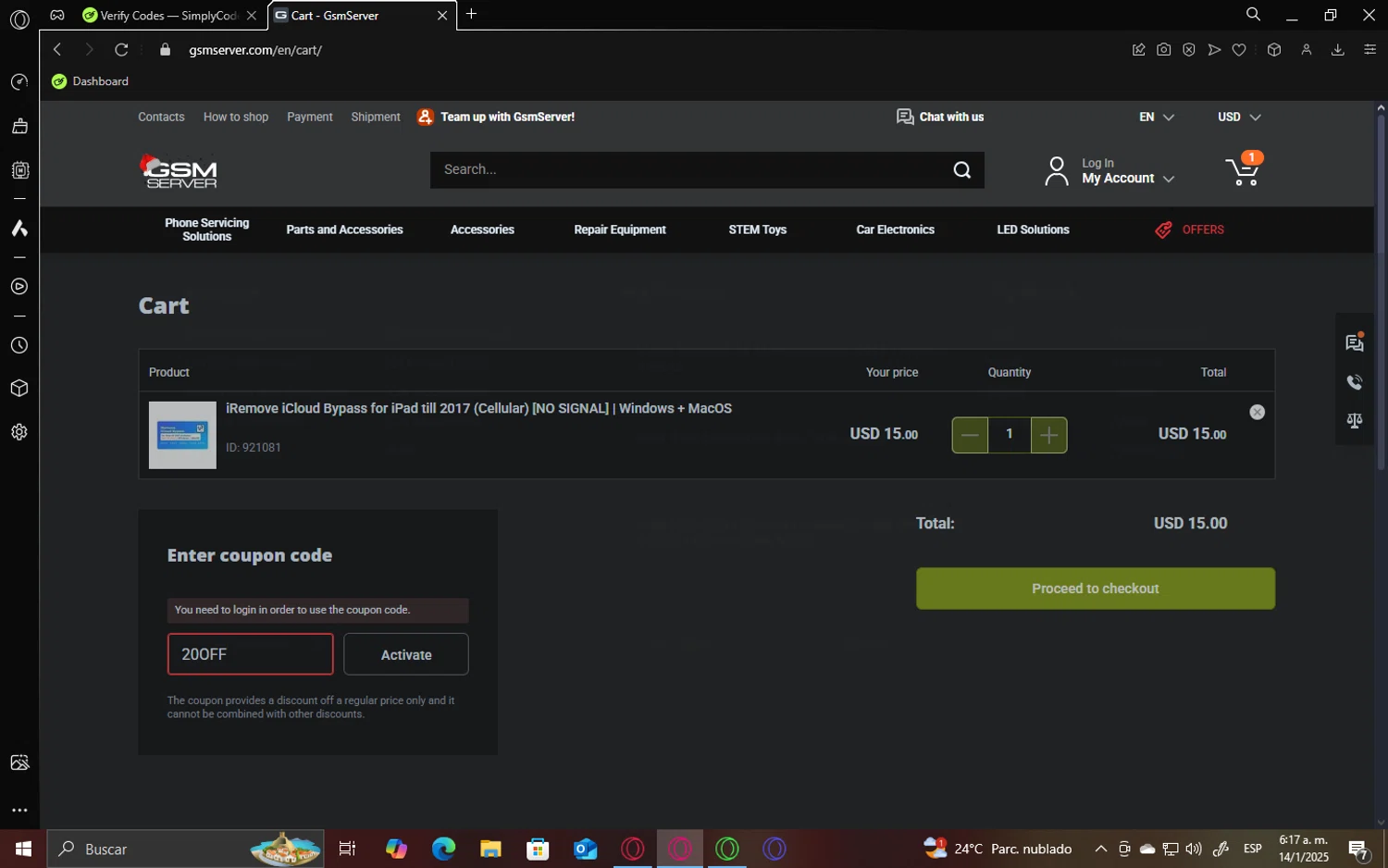Screen dimensions: 1388x868
Task: Click the Windows taskbar search box
Action: coord(185,849)
